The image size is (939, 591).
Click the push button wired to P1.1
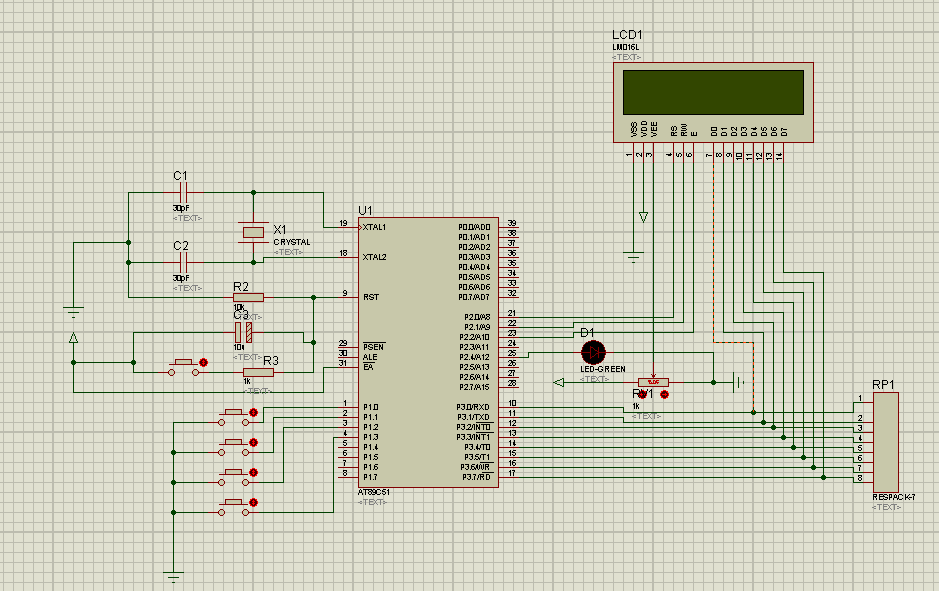tap(234, 447)
